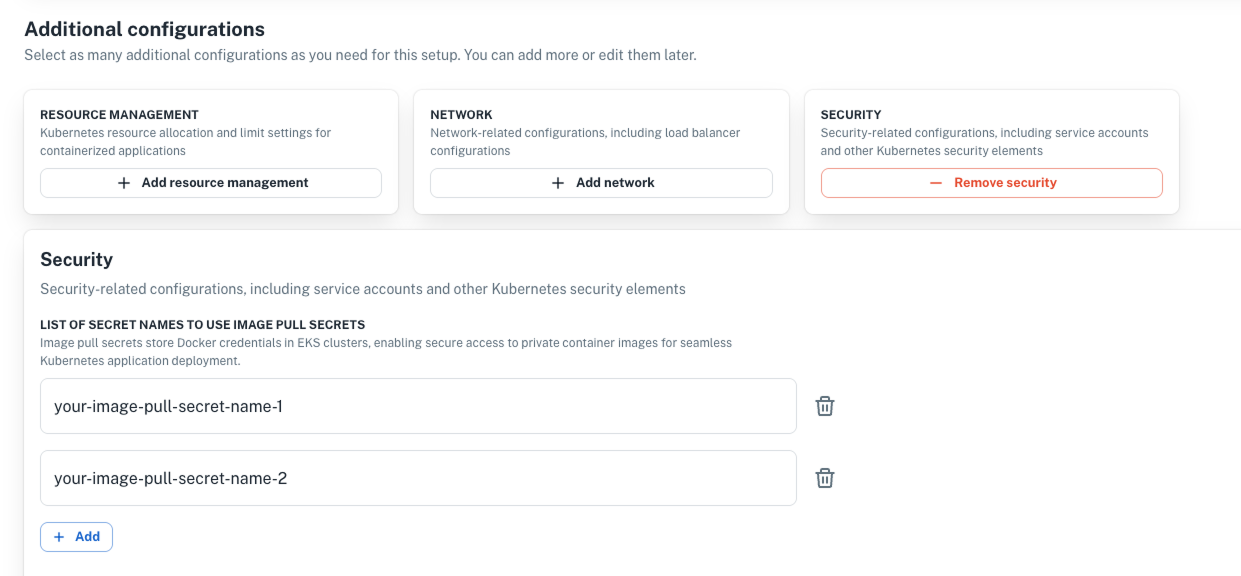Delete the your-image-pull-secret-name-1 entry via trash icon
Image resolution: width=1241 pixels, height=576 pixels.
825,406
